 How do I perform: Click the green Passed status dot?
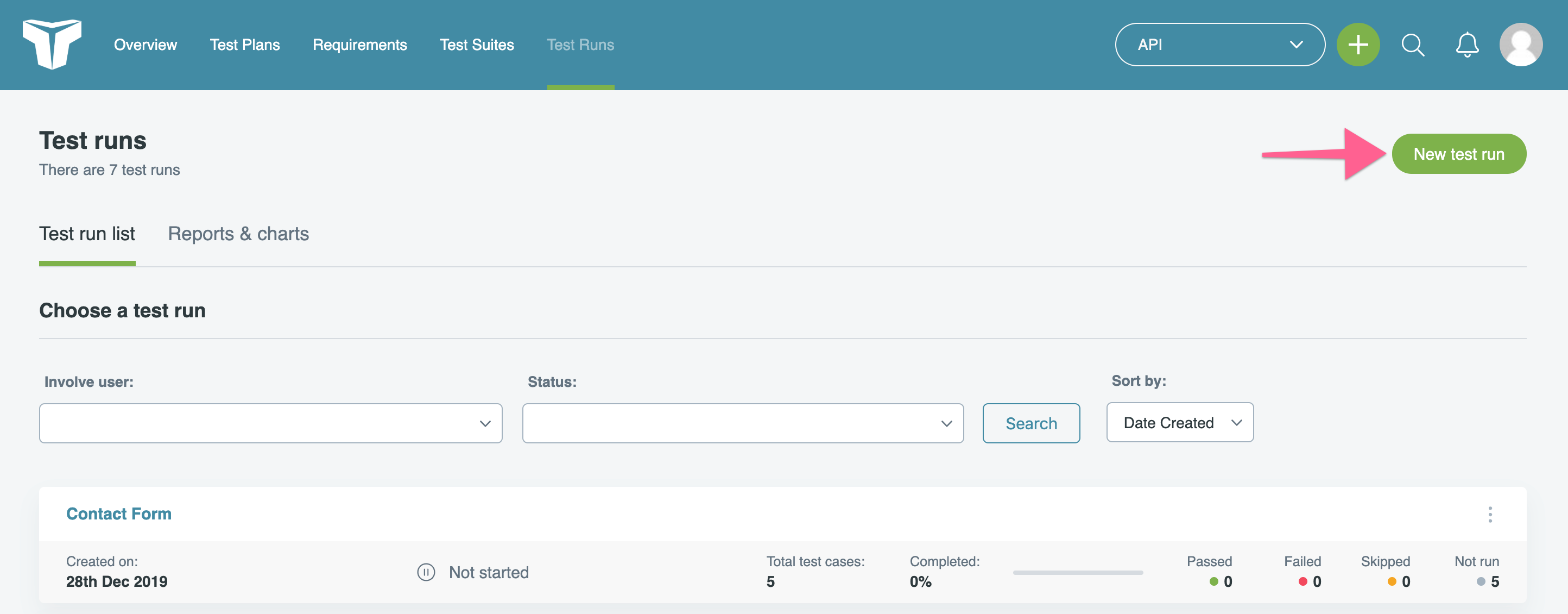[x=1213, y=582]
